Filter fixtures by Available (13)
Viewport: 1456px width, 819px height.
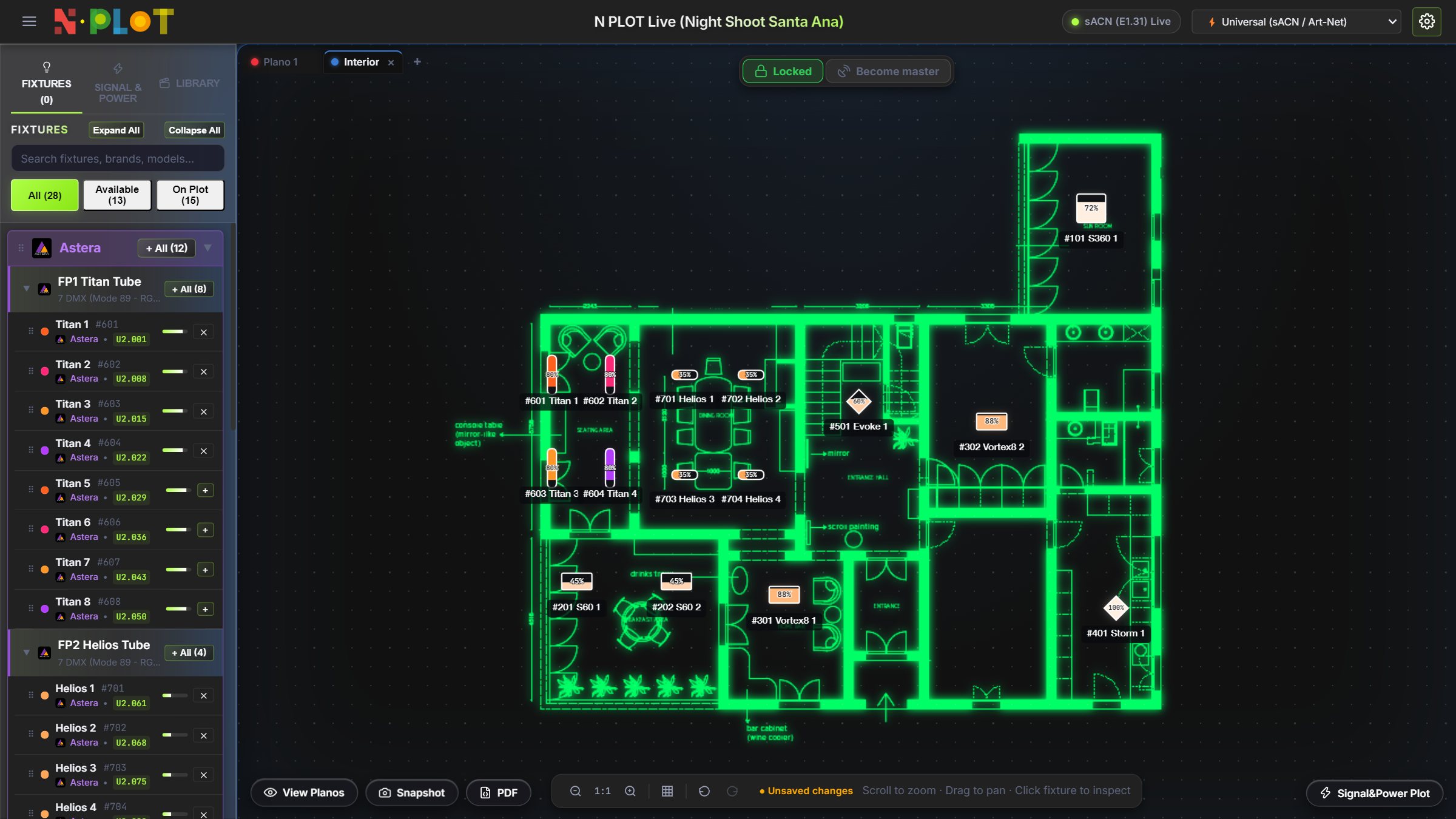pyautogui.click(x=117, y=195)
